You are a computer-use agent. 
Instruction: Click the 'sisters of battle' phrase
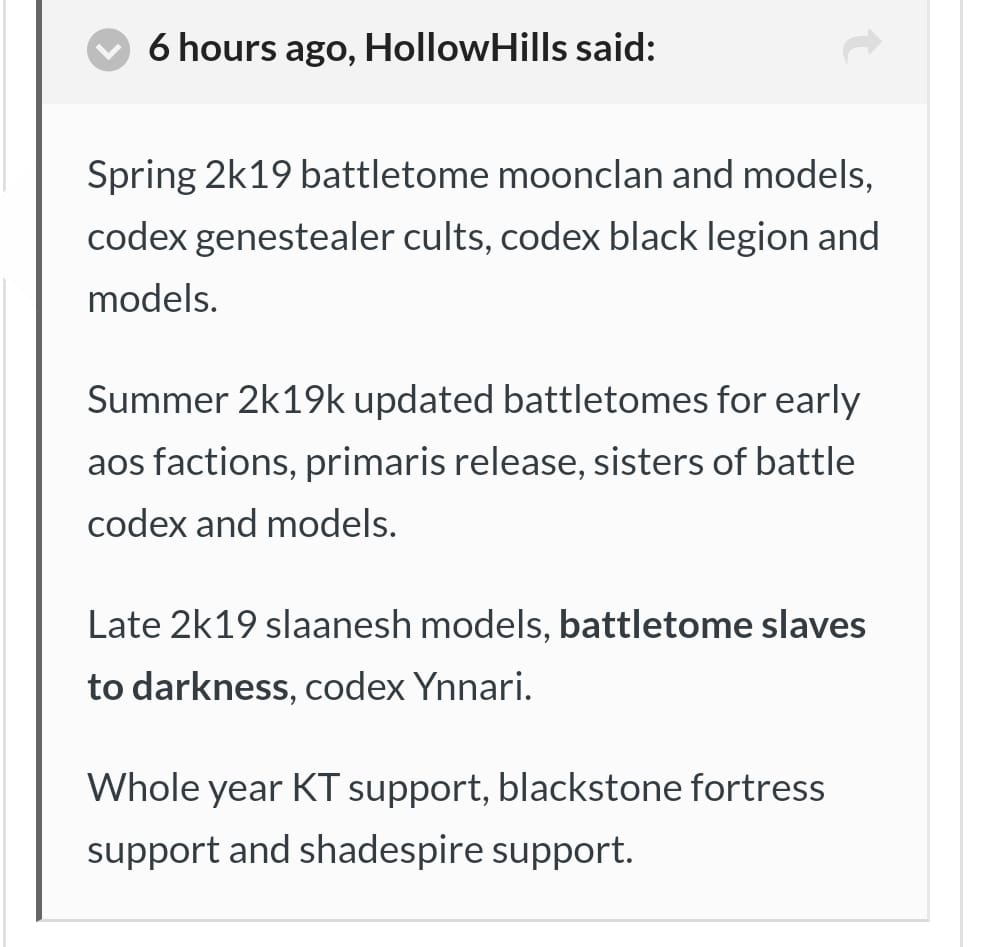point(724,462)
